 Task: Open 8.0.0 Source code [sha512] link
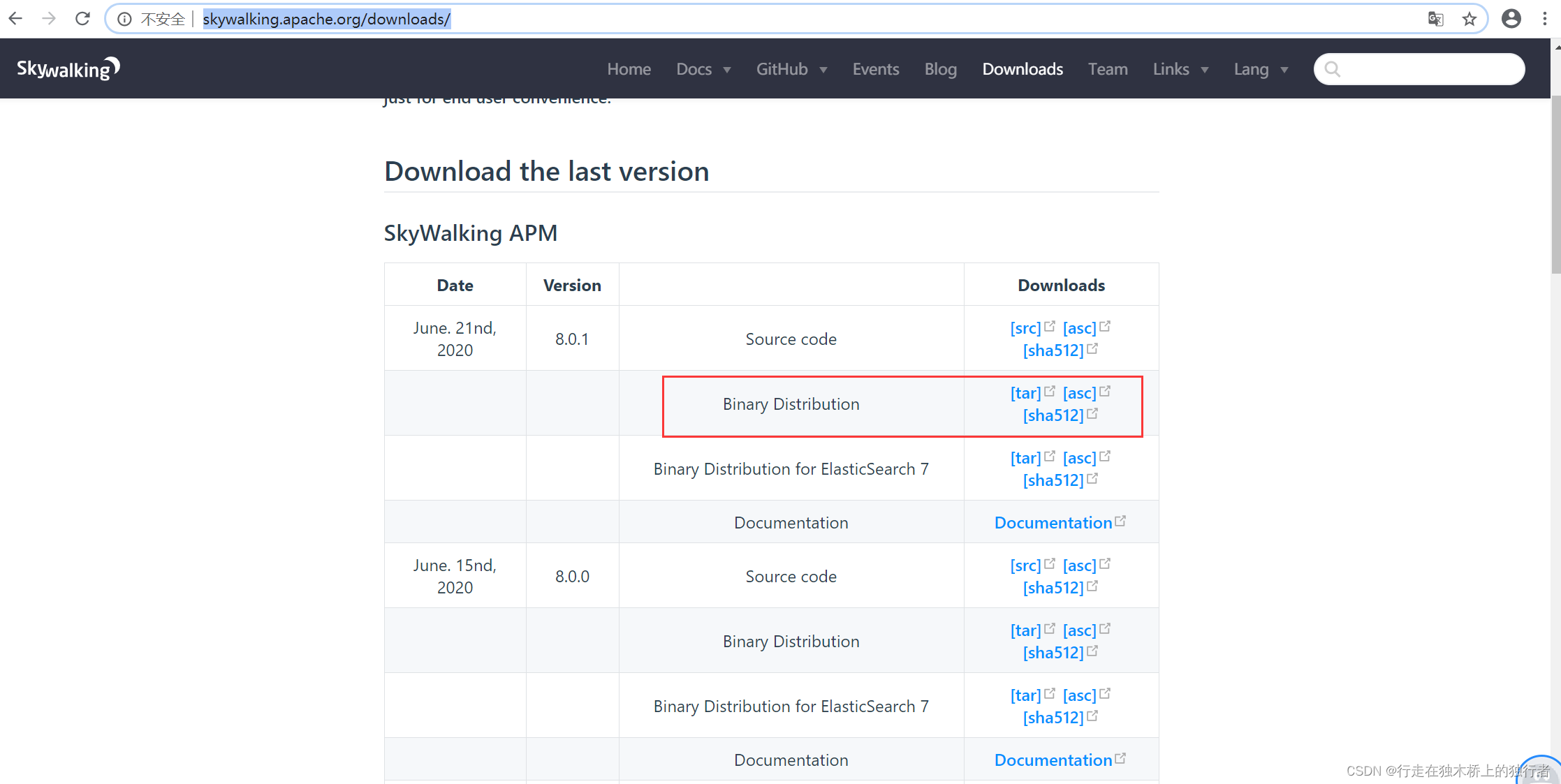click(1053, 588)
